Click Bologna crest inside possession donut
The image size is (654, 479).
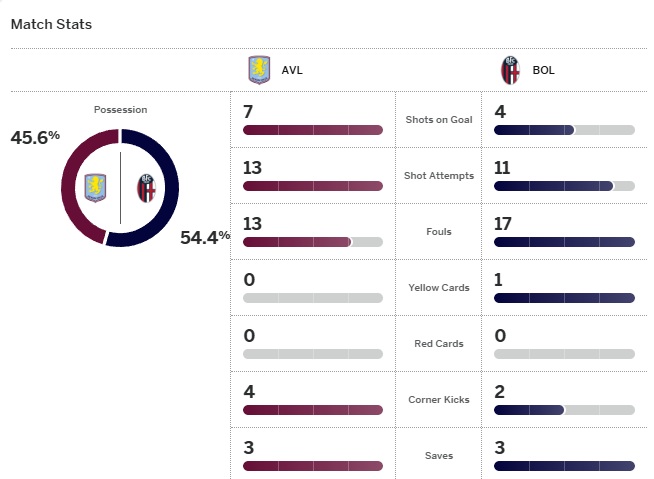tap(146, 187)
